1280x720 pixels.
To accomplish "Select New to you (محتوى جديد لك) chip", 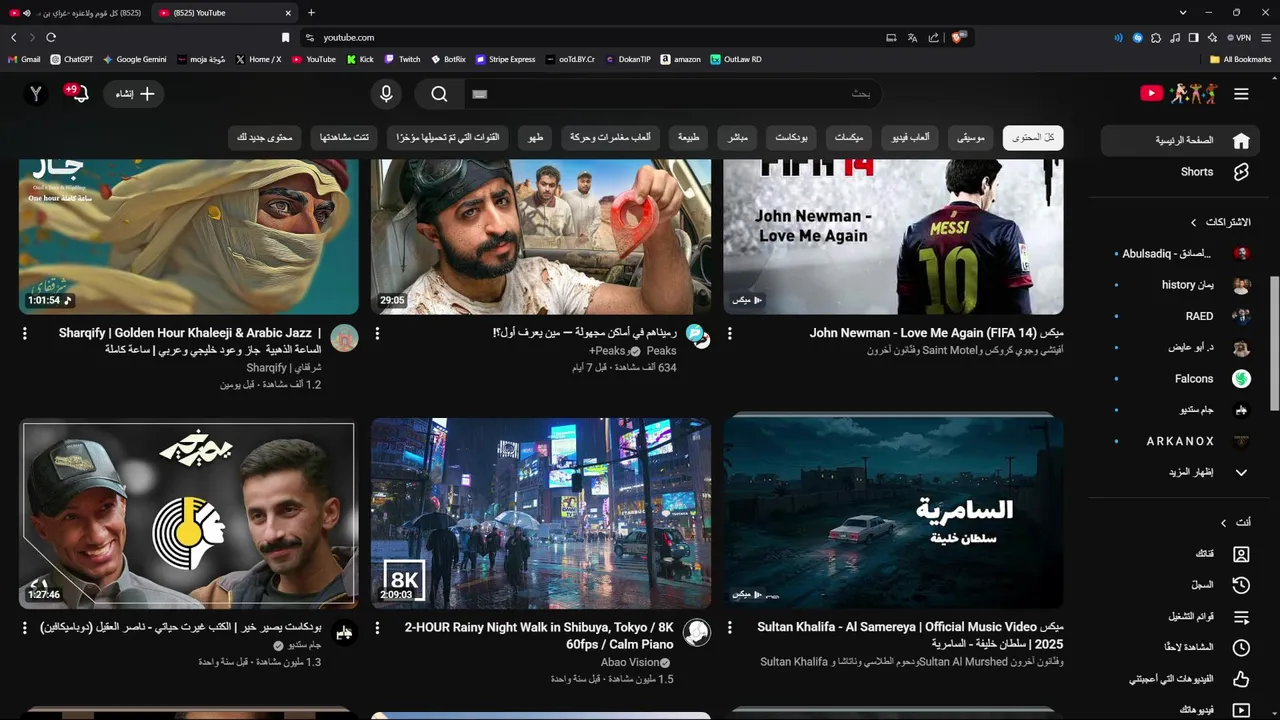I will pos(265,137).
